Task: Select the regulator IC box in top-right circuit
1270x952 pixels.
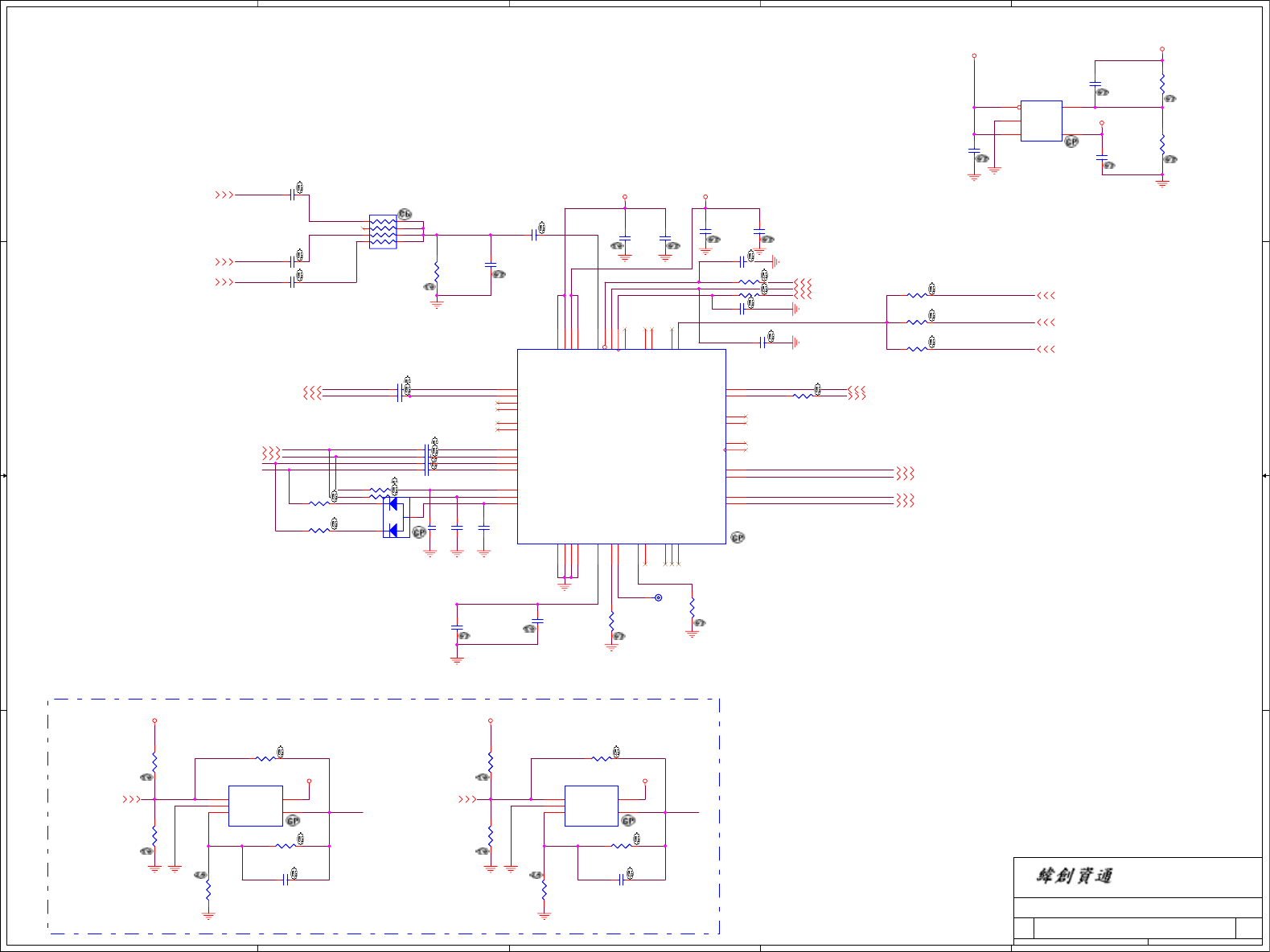Action: click(1042, 121)
